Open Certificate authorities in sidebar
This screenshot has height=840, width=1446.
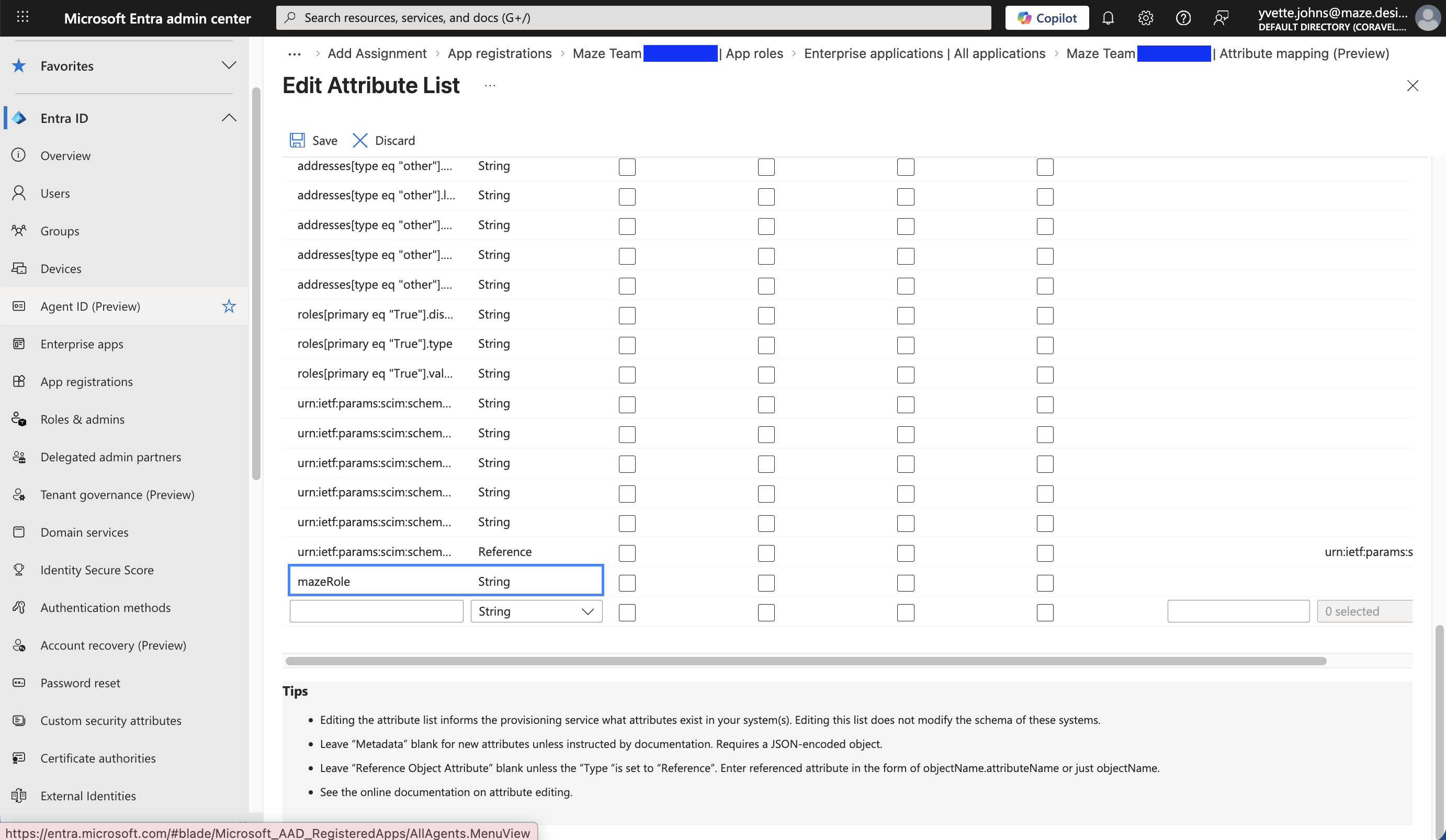pyautogui.click(x=98, y=758)
